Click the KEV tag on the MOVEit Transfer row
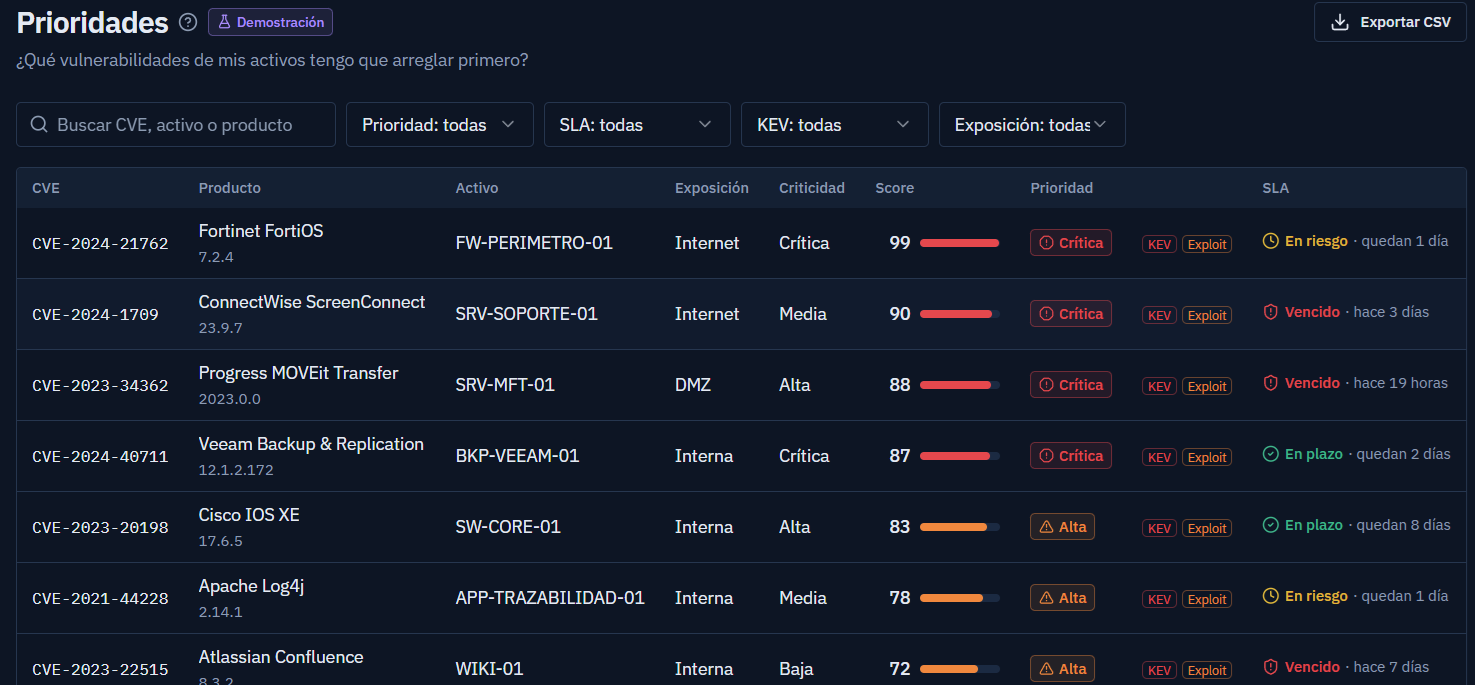The width and height of the screenshot is (1475, 685). 1160,386
